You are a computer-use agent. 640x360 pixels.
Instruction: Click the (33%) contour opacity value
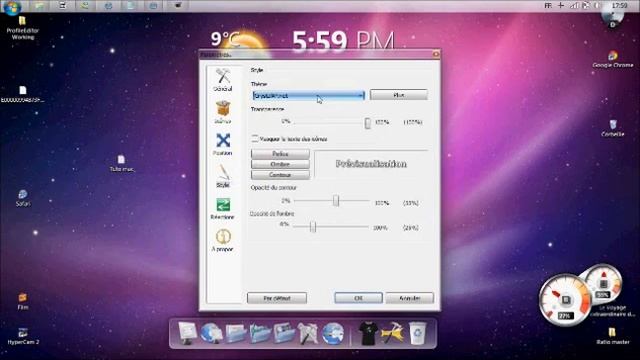coord(411,203)
